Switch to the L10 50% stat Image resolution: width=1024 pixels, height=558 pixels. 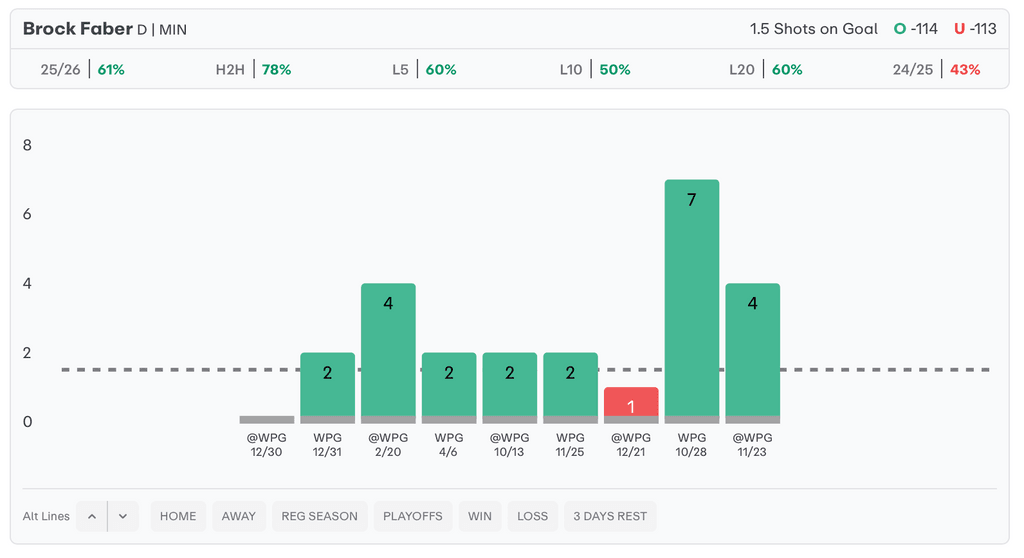[595, 70]
